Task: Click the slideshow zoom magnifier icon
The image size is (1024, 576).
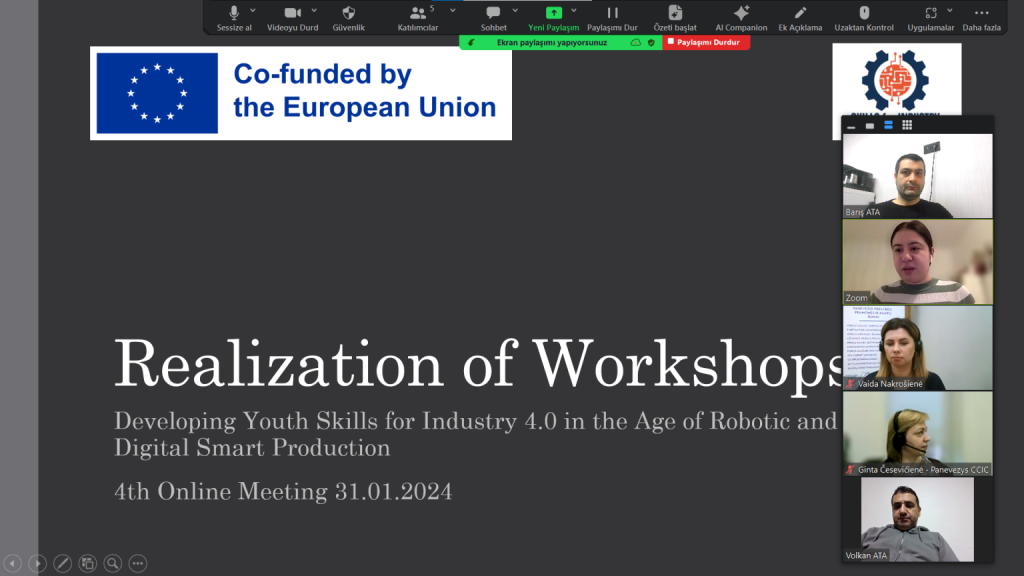Action: 112,563
